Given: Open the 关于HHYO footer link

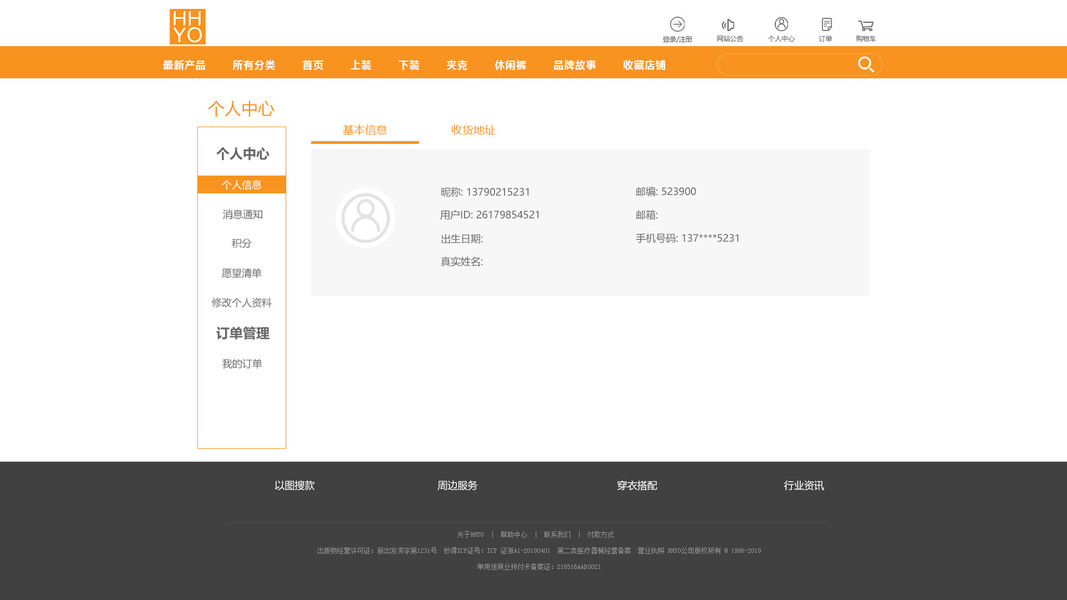Looking at the screenshot, I should pos(470,535).
